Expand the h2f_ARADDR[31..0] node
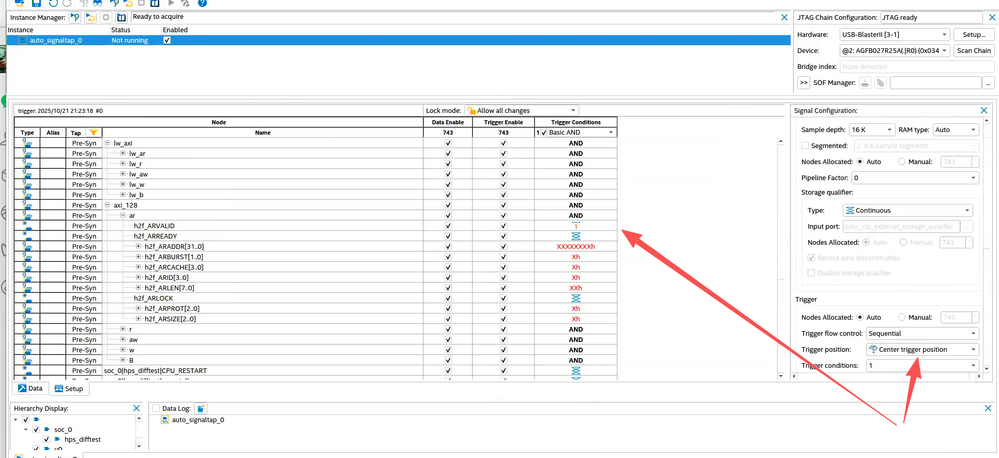 pos(138,246)
